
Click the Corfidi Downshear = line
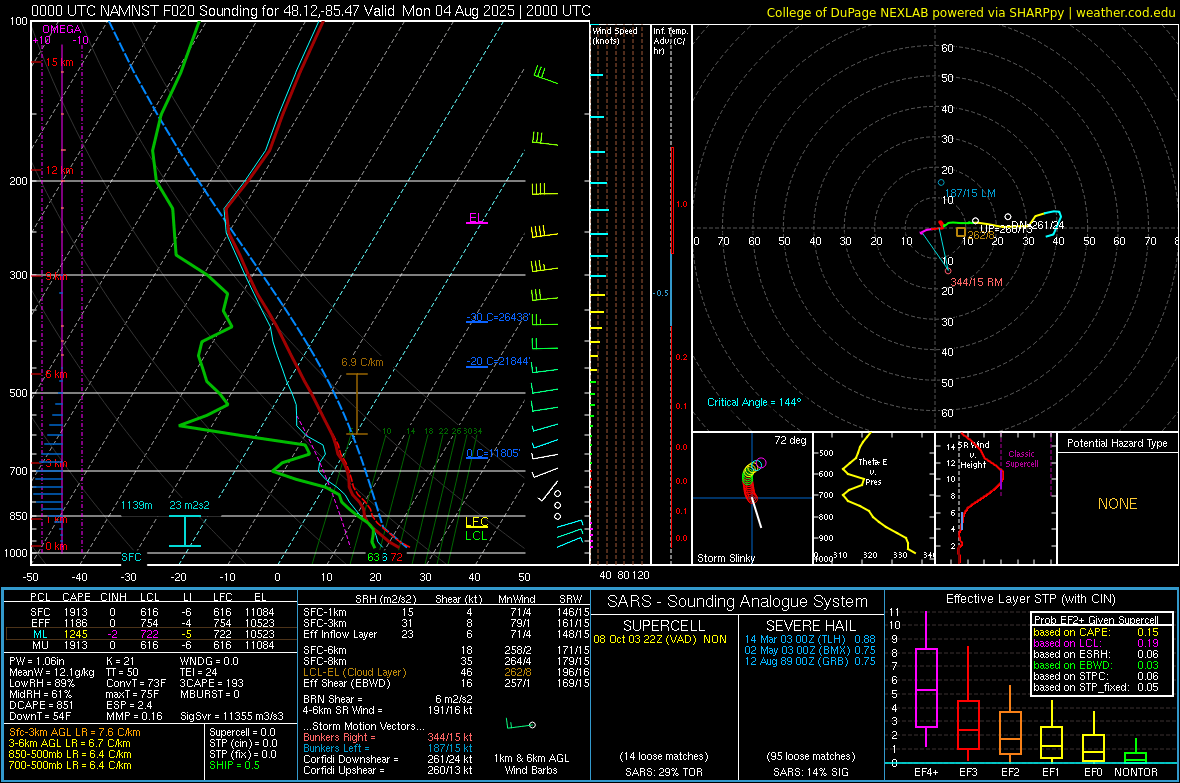[388, 759]
